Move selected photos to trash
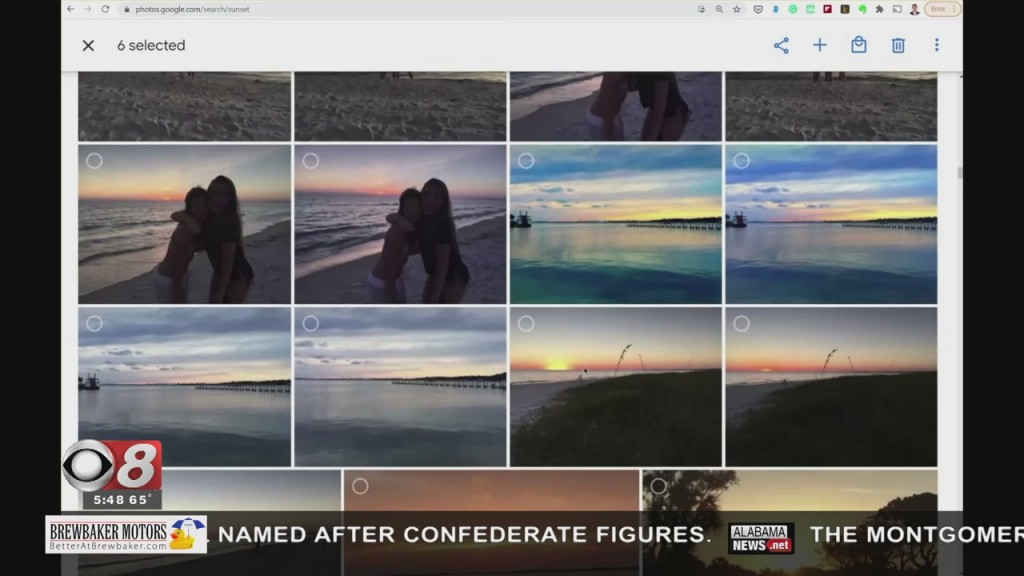This screenshot has width=1024, height=576. [x=898, y=45]
